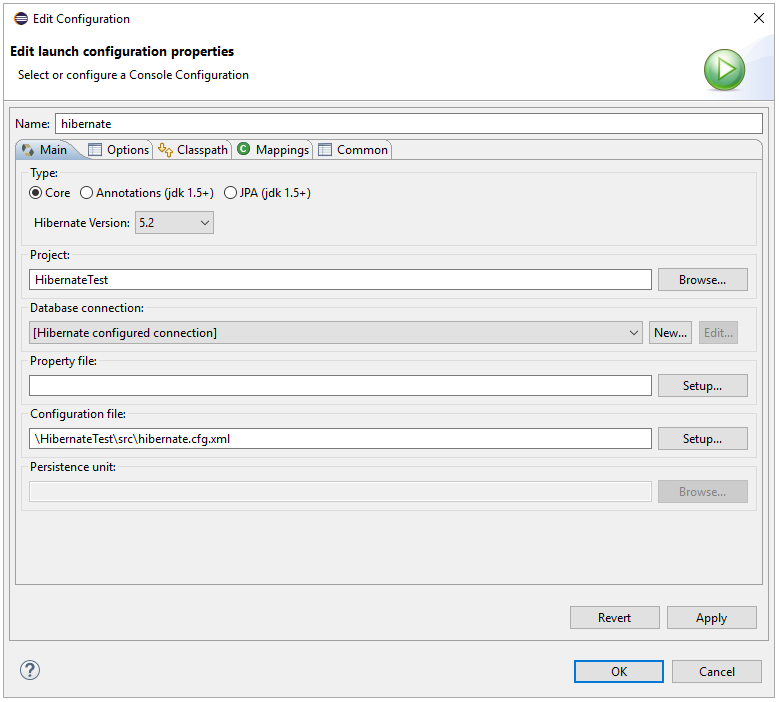The width and height of the screenshot is (779, 702).
Task: Click the Eclipse icon in title bar
Action: coord(20,19)
